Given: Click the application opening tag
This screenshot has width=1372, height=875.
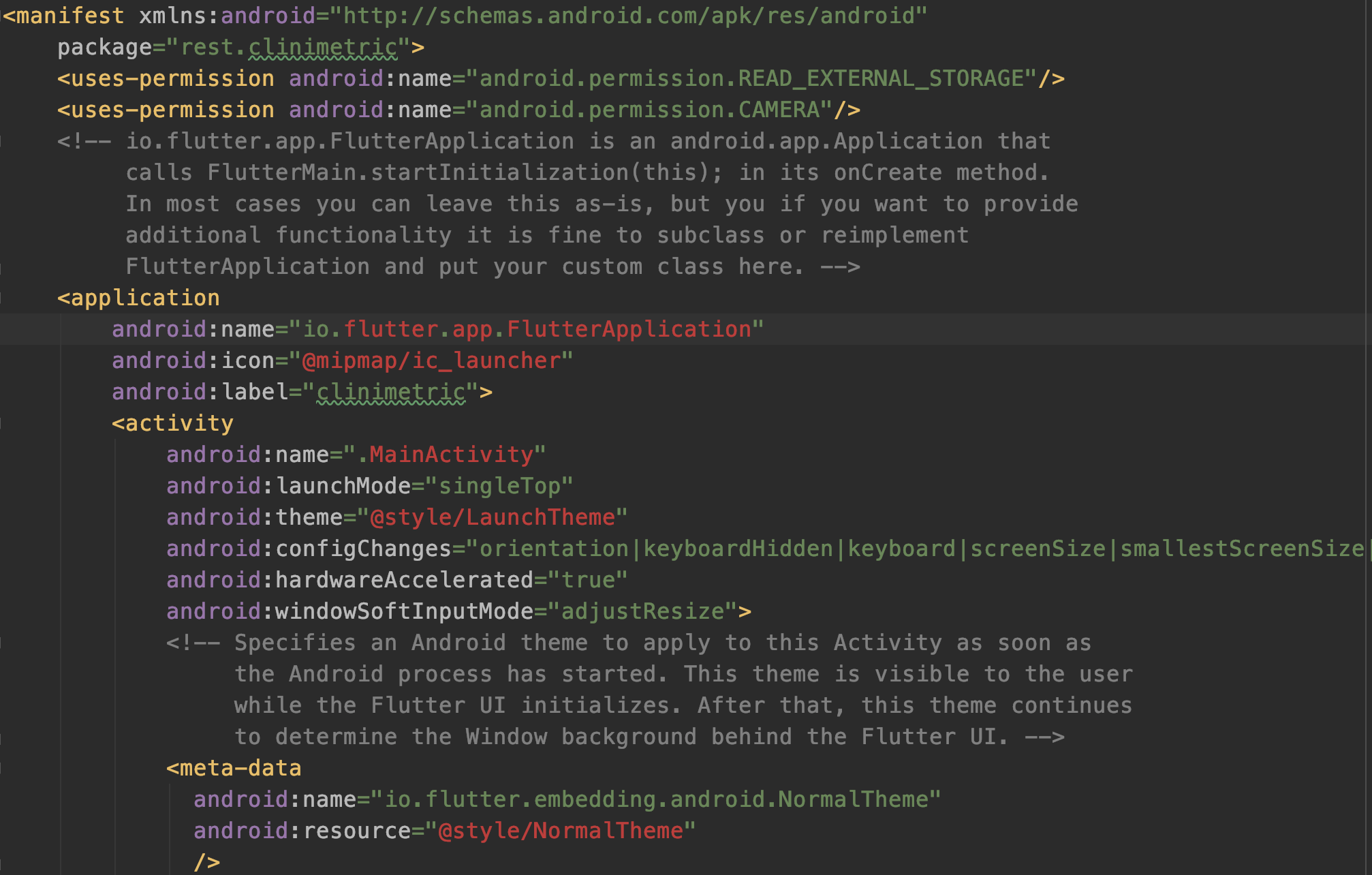Looking at the screenshot, I should pyautogui.click(x=138, y=298).
